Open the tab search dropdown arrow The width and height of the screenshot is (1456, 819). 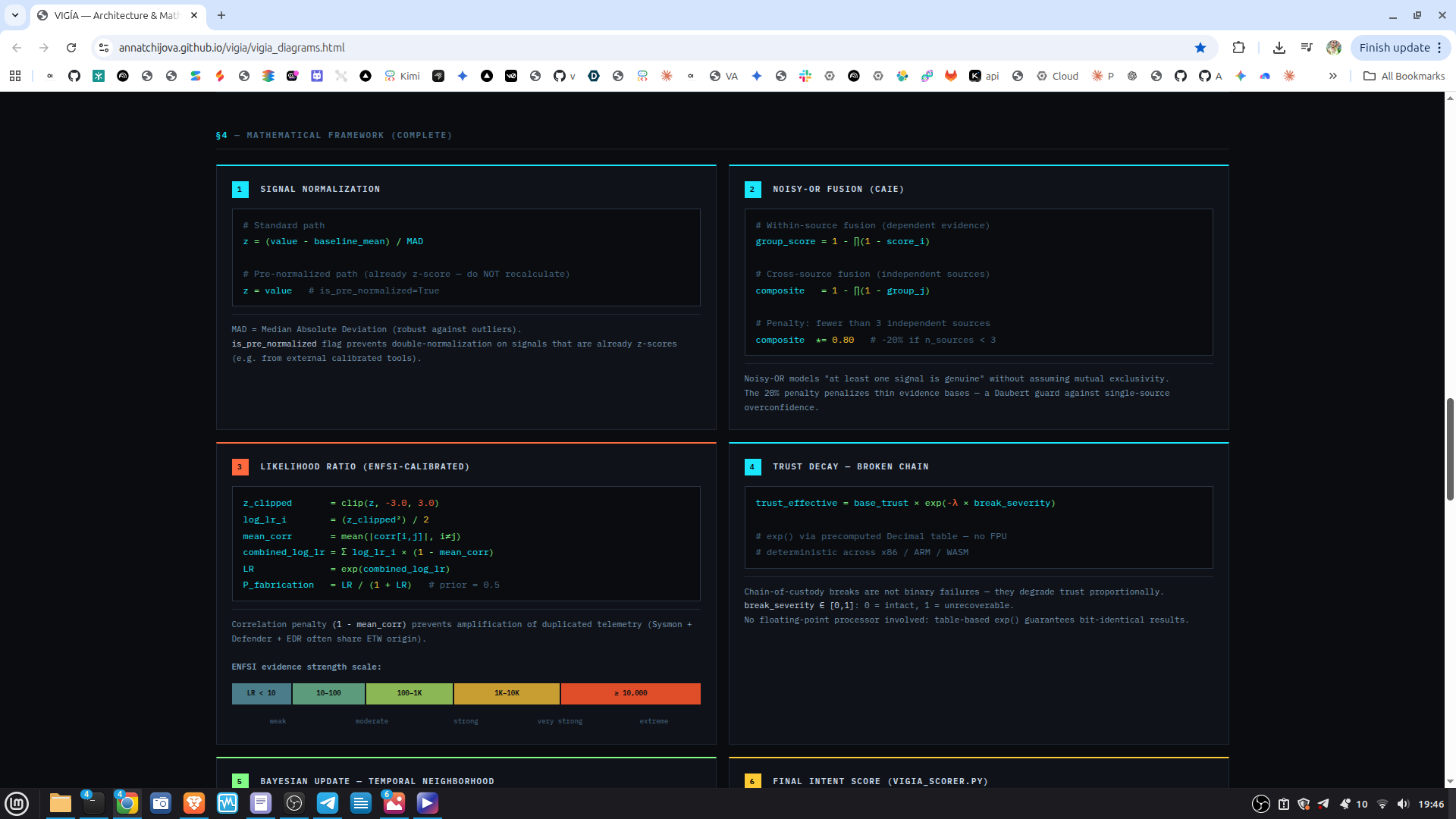pos(15,15)
